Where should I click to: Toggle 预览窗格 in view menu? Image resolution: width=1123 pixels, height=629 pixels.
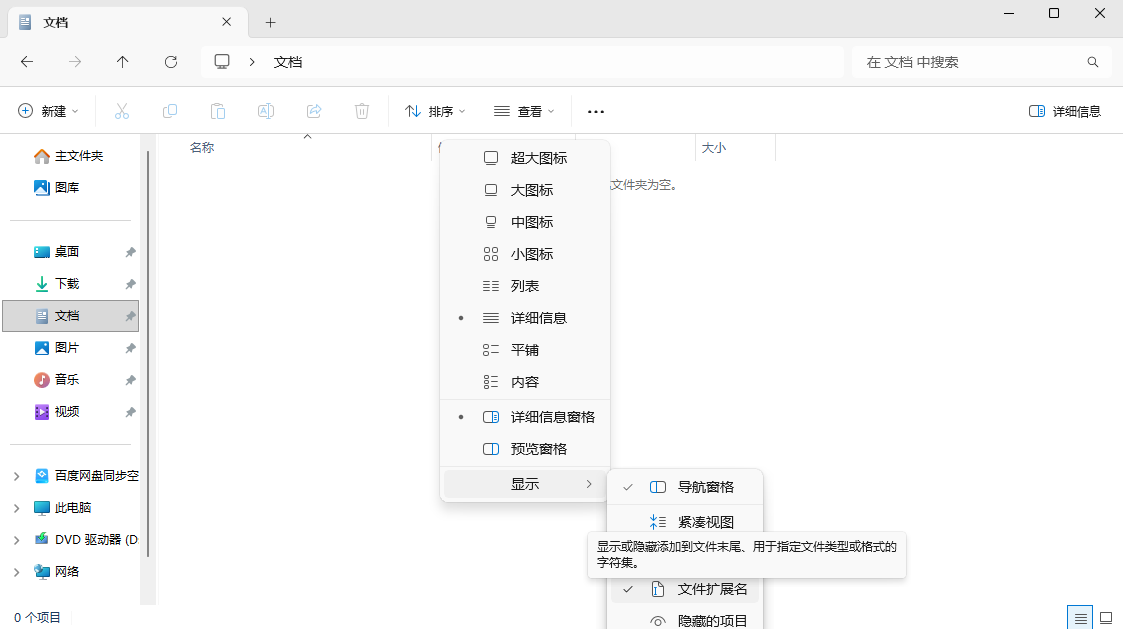point(525,449)
